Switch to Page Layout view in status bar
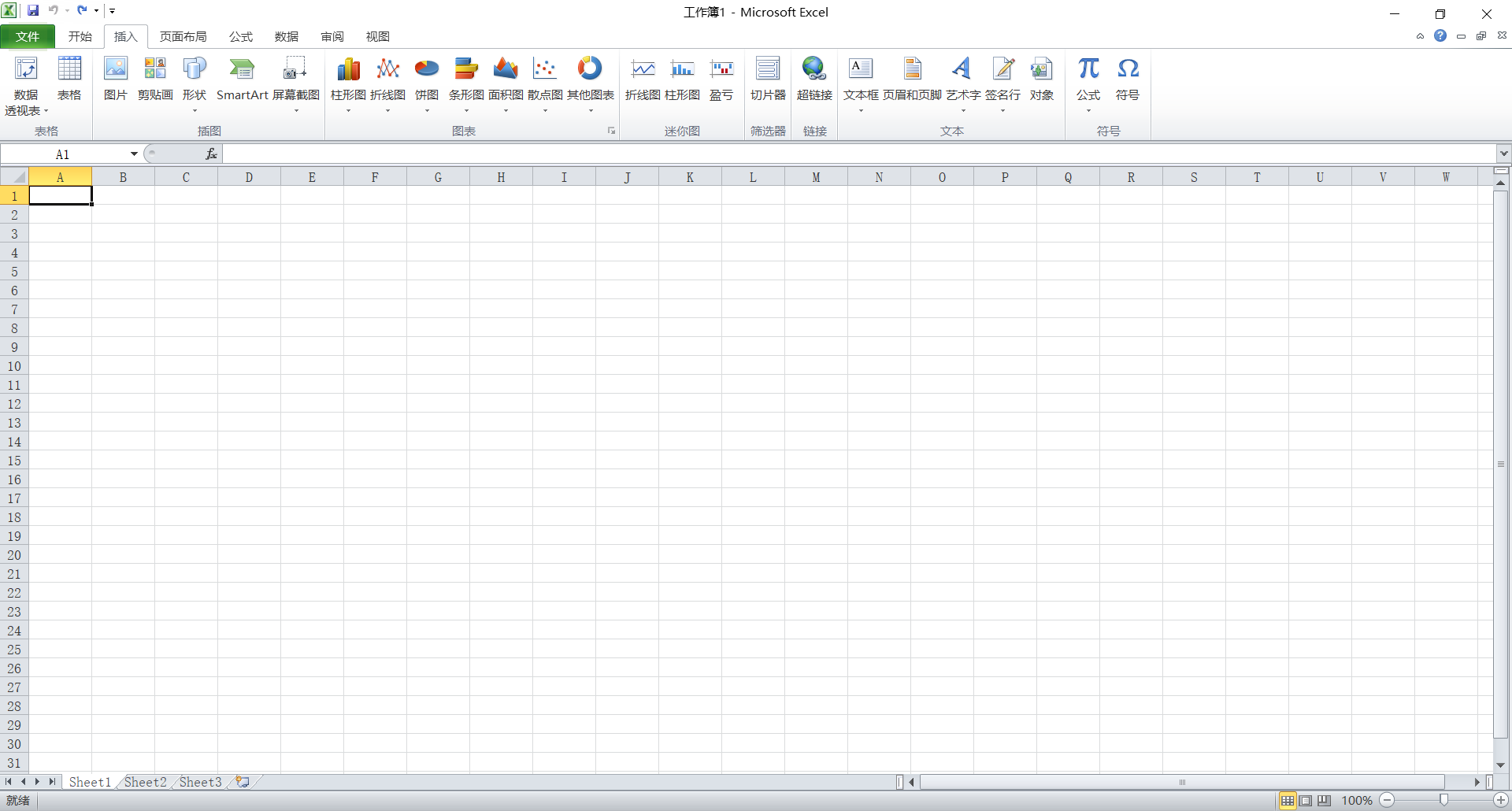This screenshot has width=1512, height=811. point(1306,800)
